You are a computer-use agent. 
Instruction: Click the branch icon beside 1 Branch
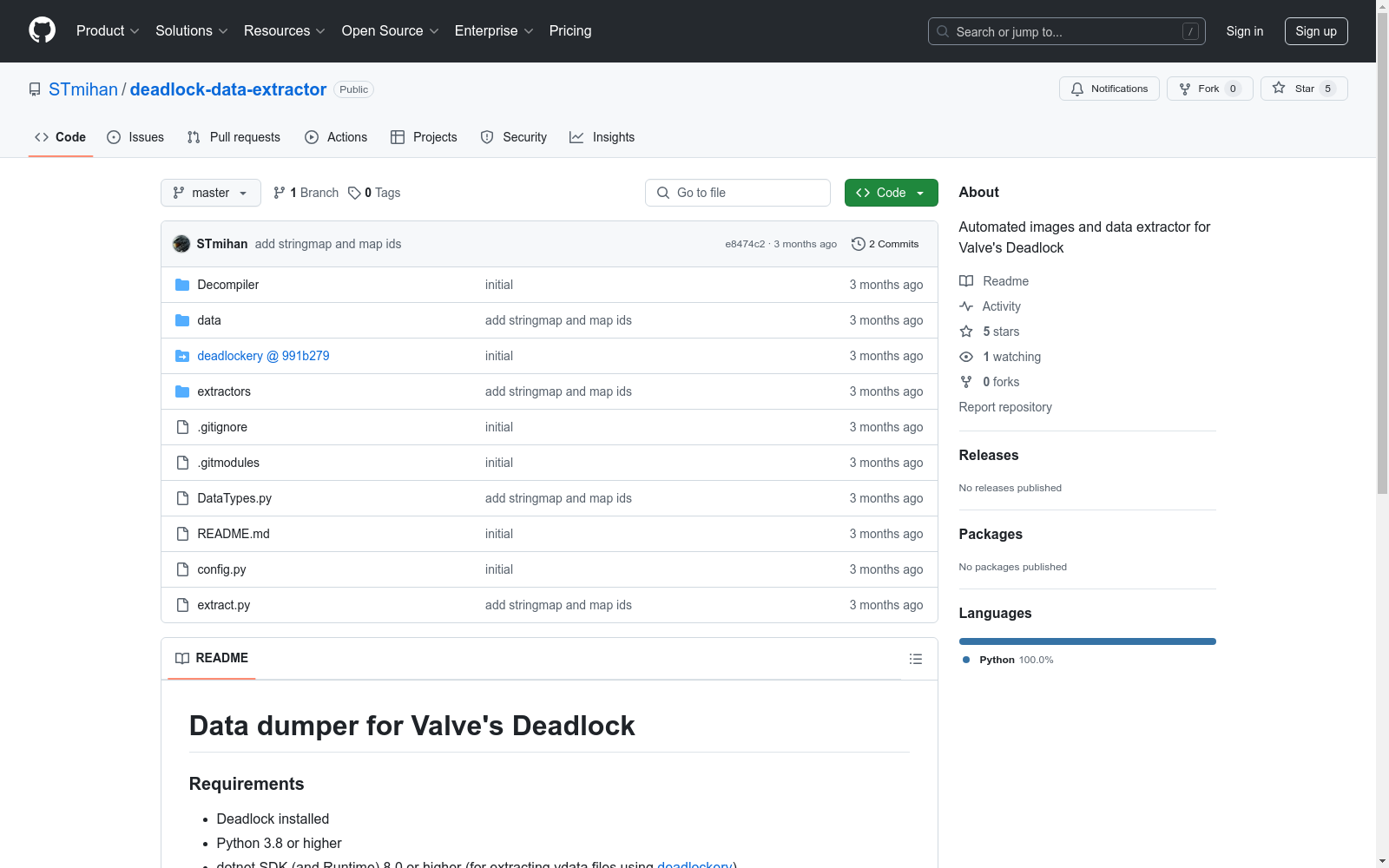coord(280,193)
